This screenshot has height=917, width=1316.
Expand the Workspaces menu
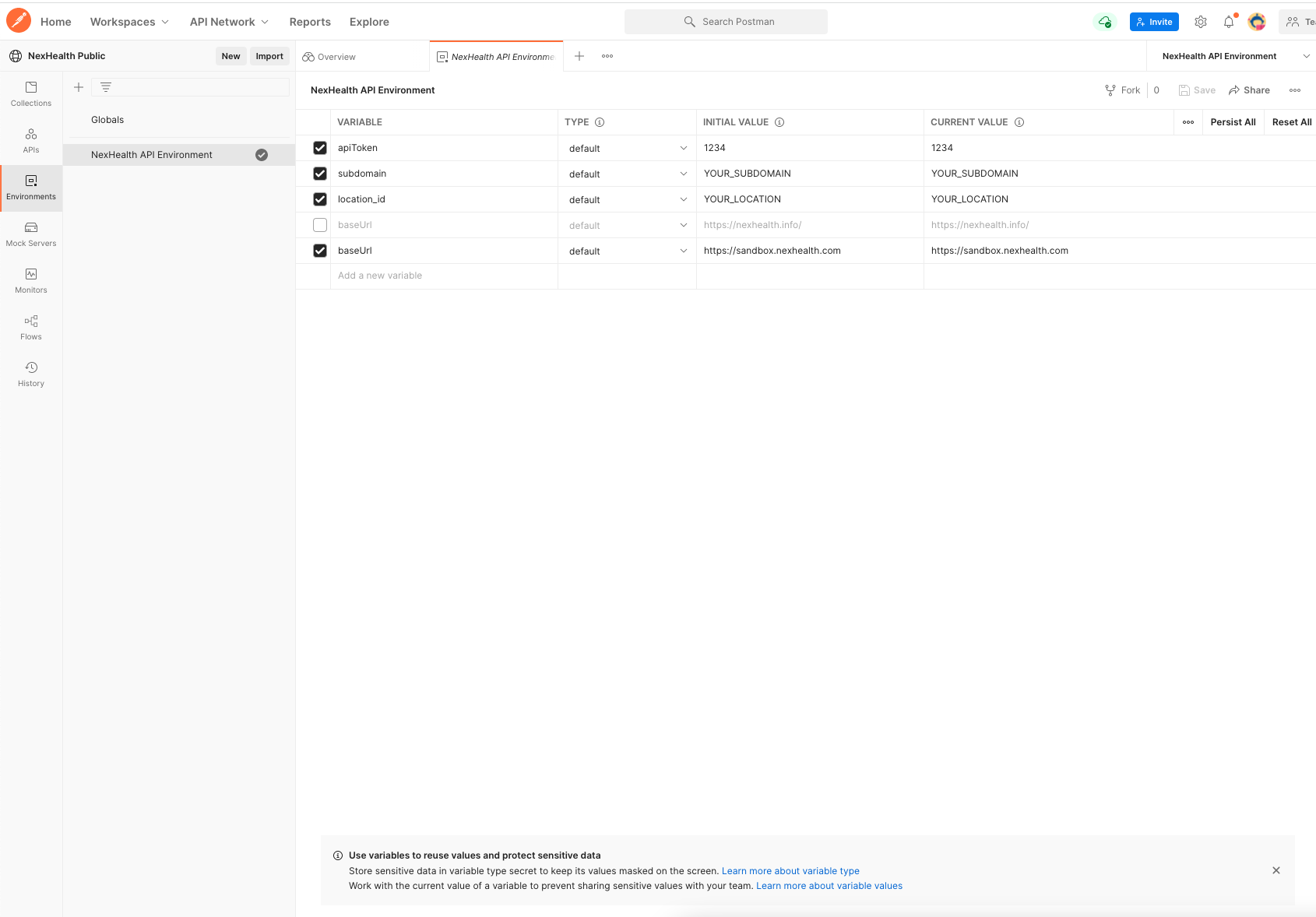click(x=129, y=22)
